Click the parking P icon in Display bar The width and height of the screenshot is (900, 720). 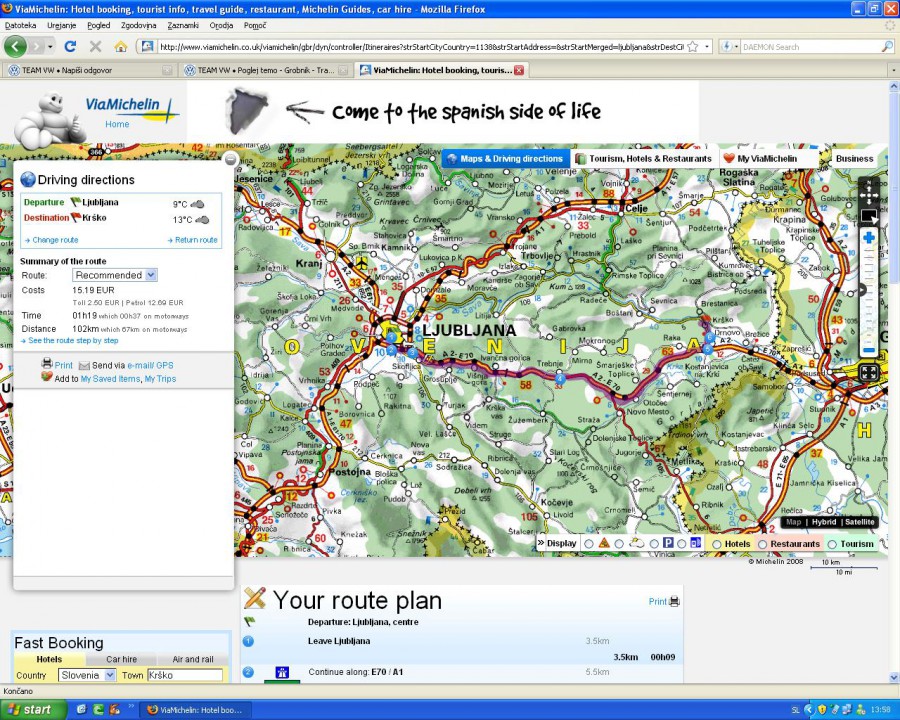coord(668,543)
